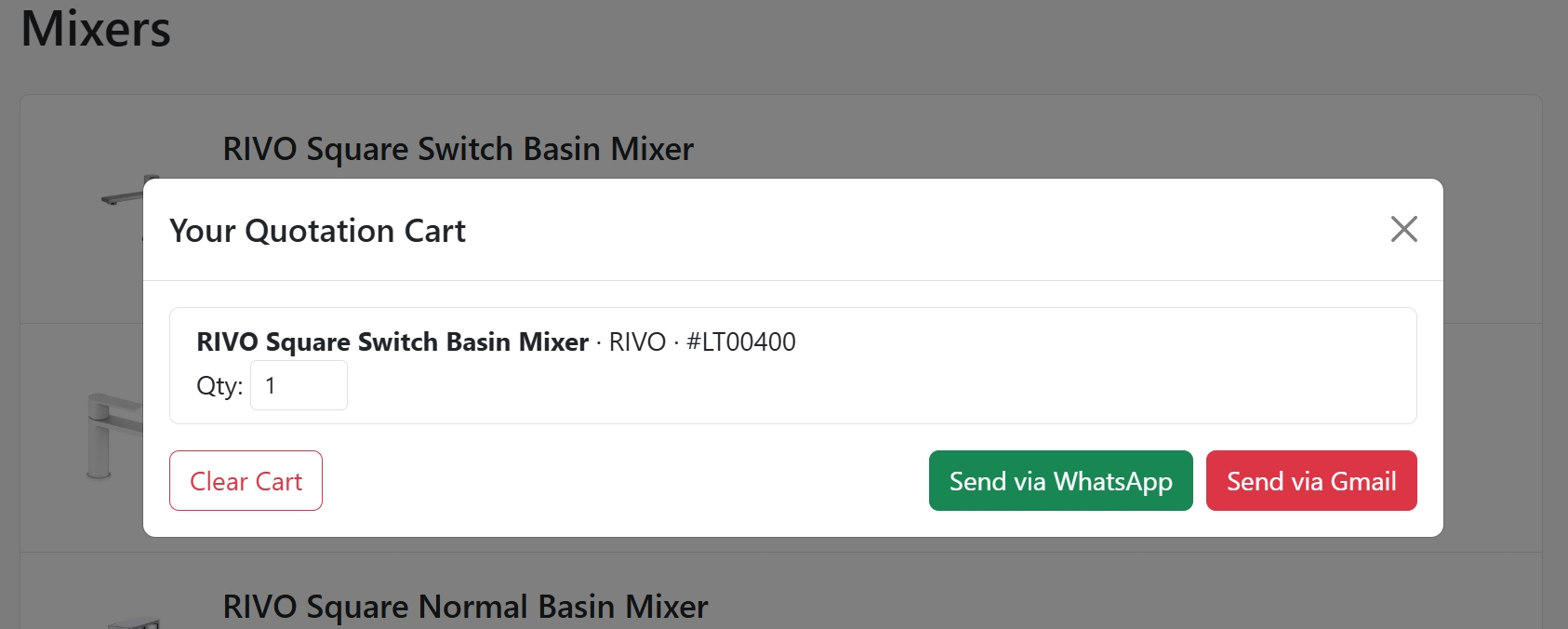Click the RIVO brand text in cart item
Viewport: 1568px width, 629px height.
click(637, 342)
